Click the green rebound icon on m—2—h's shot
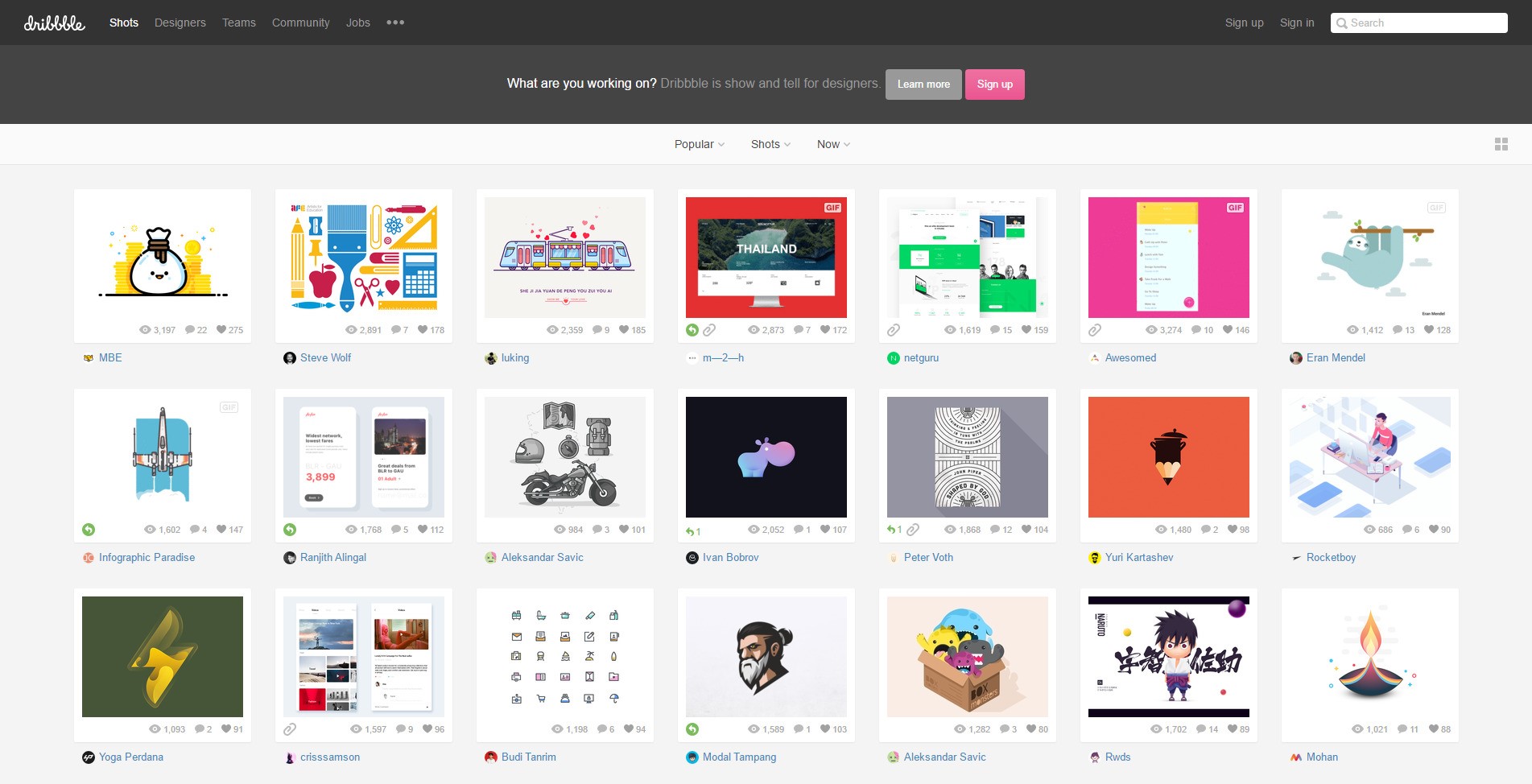Viewport: 1532px width, 784px height. coord(692,329)
